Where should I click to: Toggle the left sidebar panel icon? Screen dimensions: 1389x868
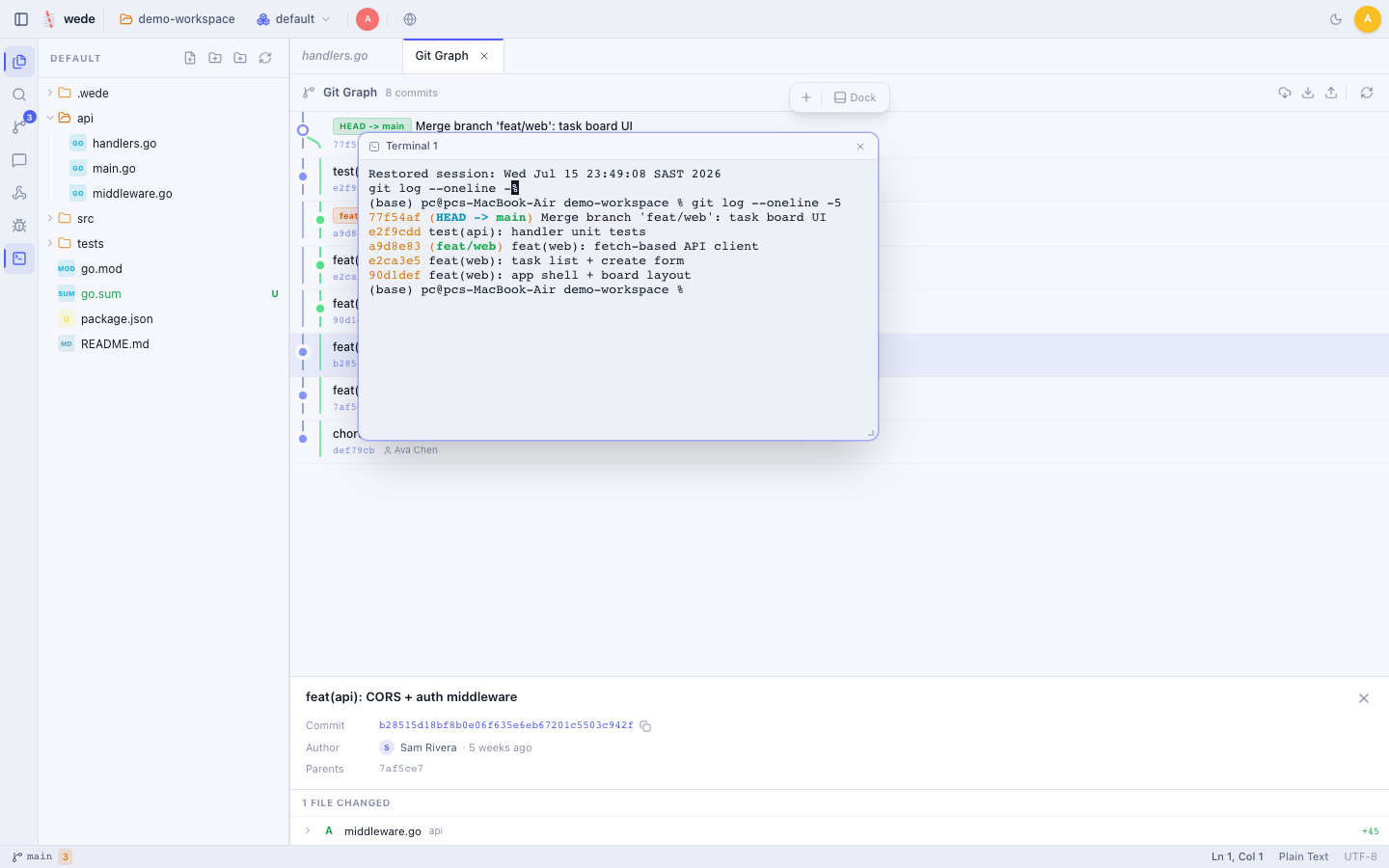pyautogui.click(x=21, y=19)
